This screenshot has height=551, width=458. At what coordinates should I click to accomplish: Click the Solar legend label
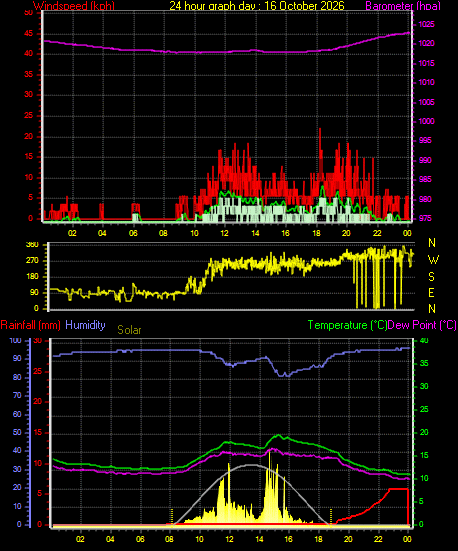tap(129, 330)
